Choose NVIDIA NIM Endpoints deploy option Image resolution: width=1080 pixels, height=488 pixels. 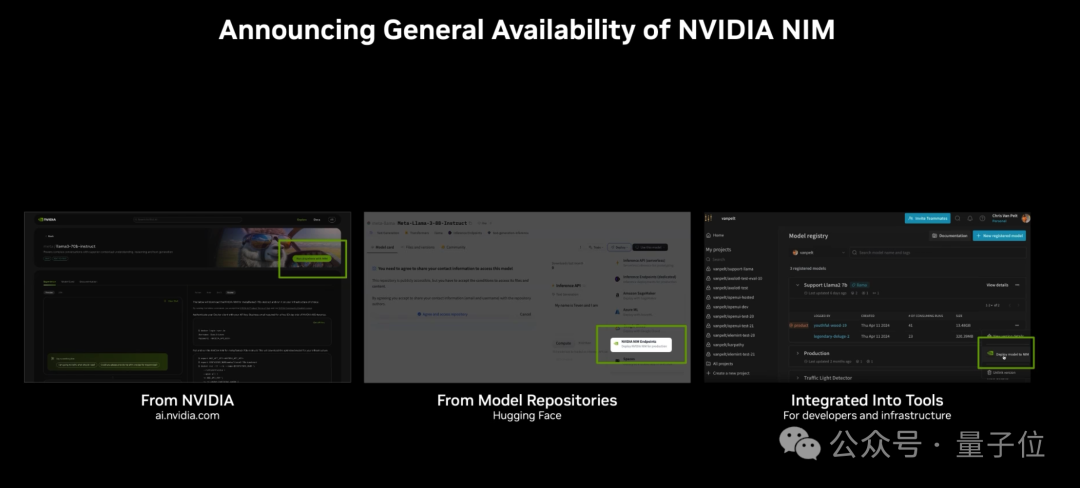click(640, 343)
